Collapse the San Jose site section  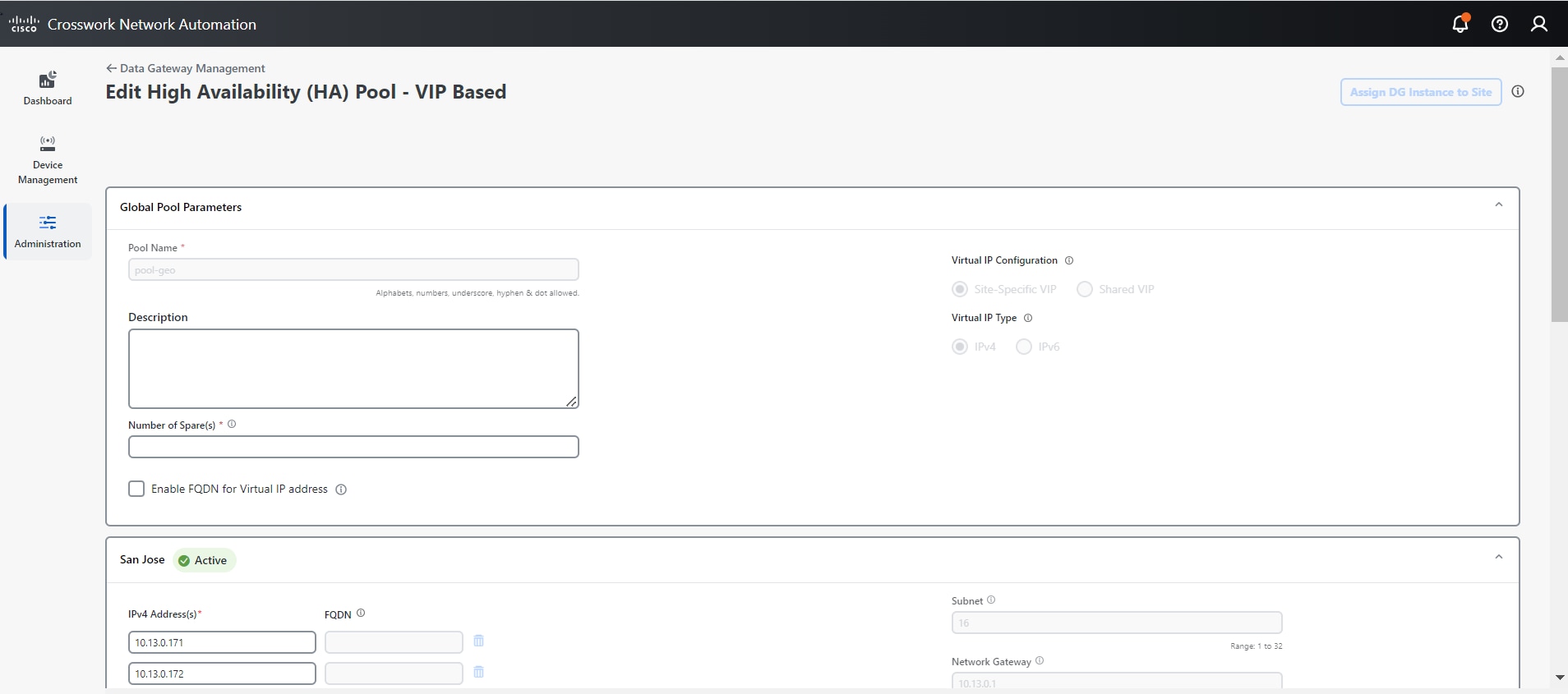pos(1499,557)
